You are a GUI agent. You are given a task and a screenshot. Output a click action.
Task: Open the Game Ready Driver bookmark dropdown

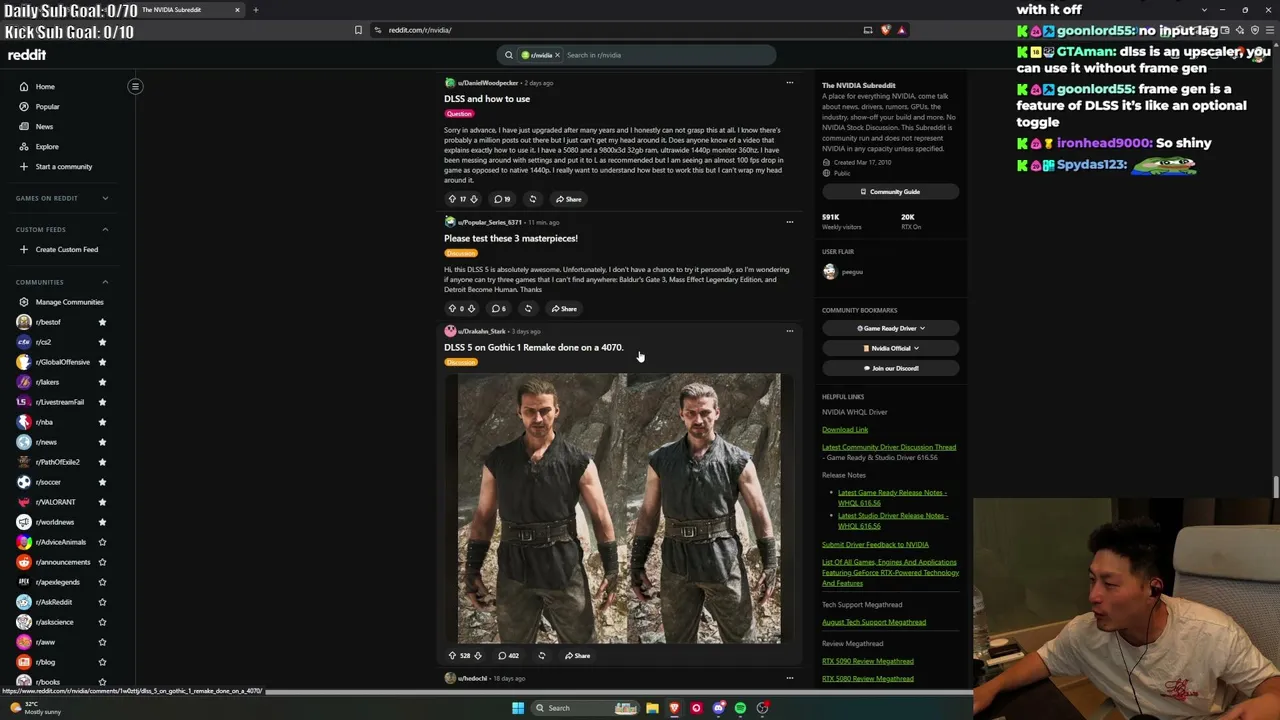[890, 328]
